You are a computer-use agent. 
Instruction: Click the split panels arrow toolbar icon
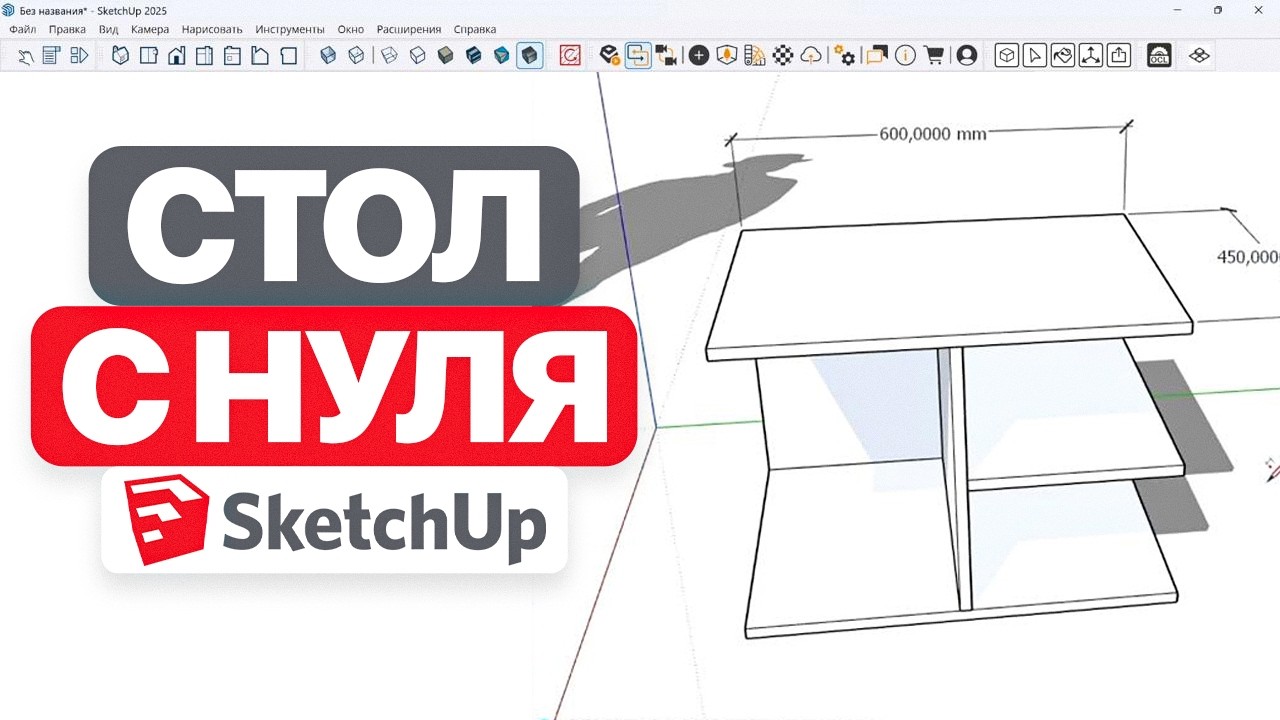(80, 56)
